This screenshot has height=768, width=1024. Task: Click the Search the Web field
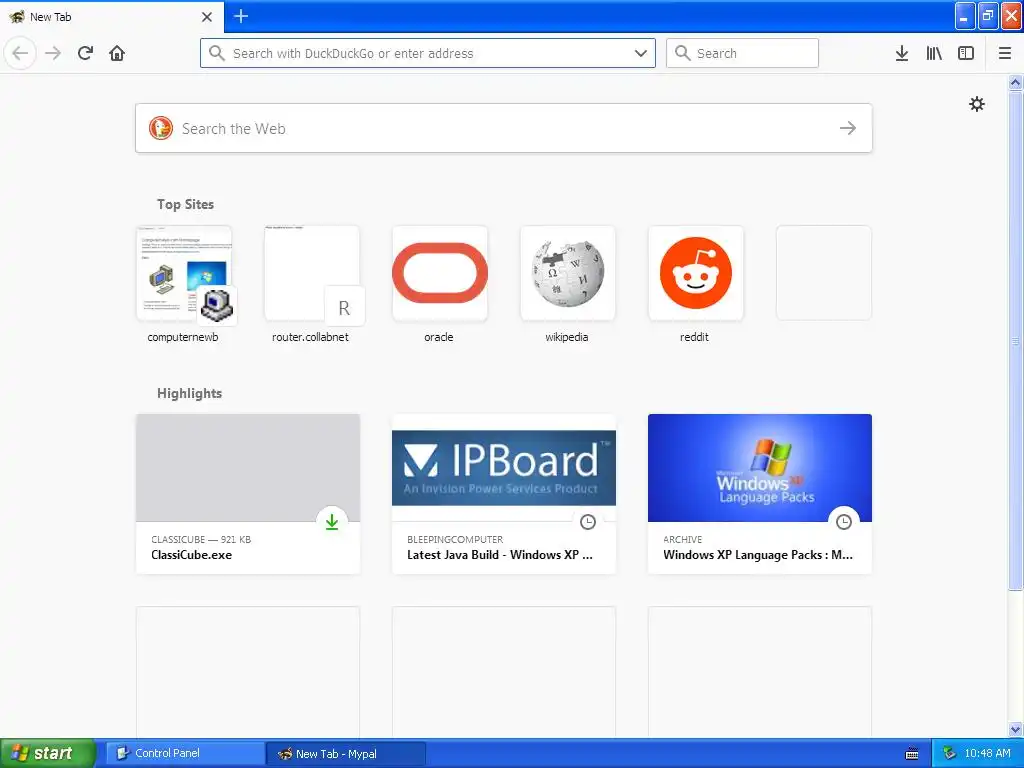point(504,128)
